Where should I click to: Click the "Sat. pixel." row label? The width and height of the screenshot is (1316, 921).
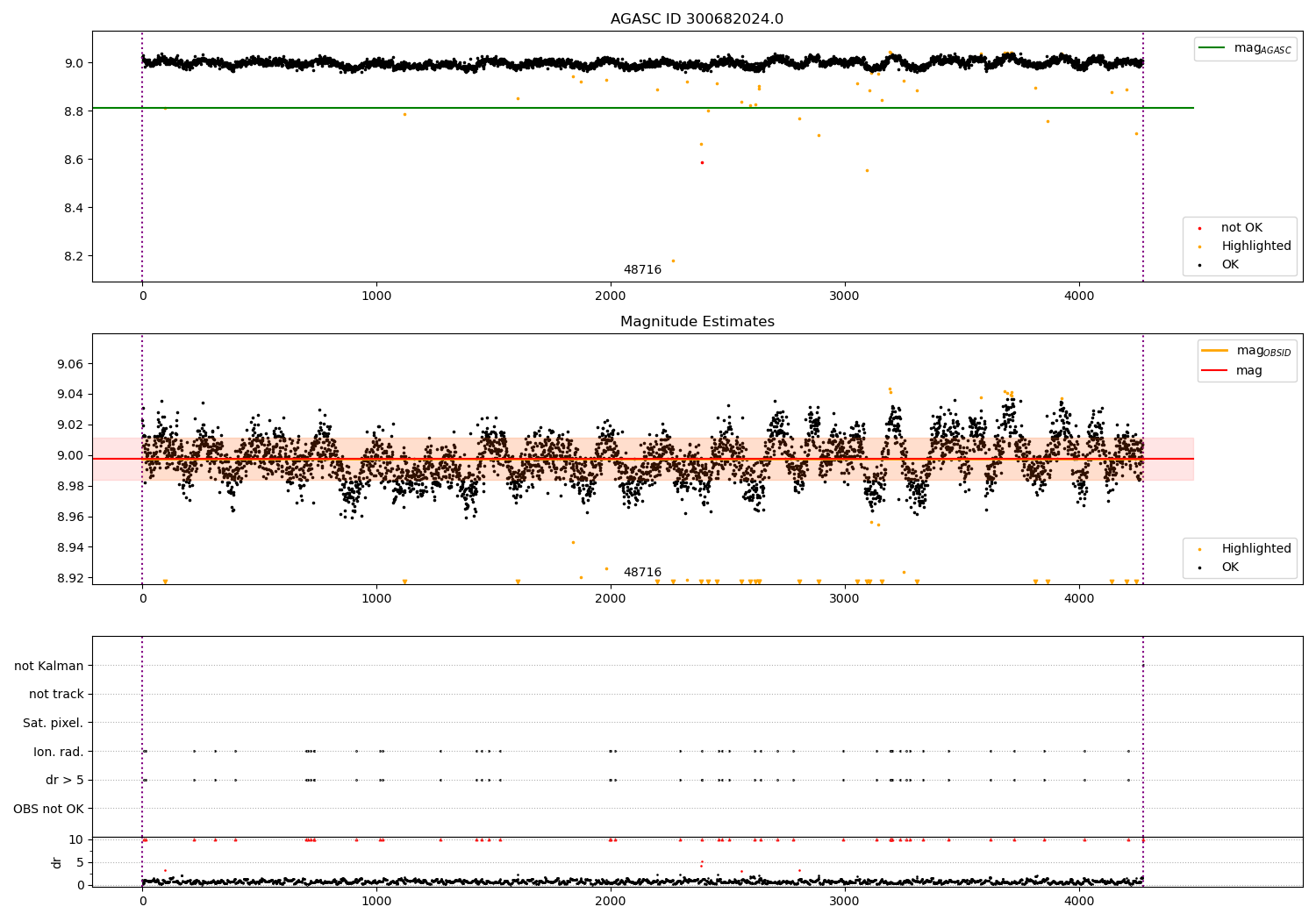point(54,724)
